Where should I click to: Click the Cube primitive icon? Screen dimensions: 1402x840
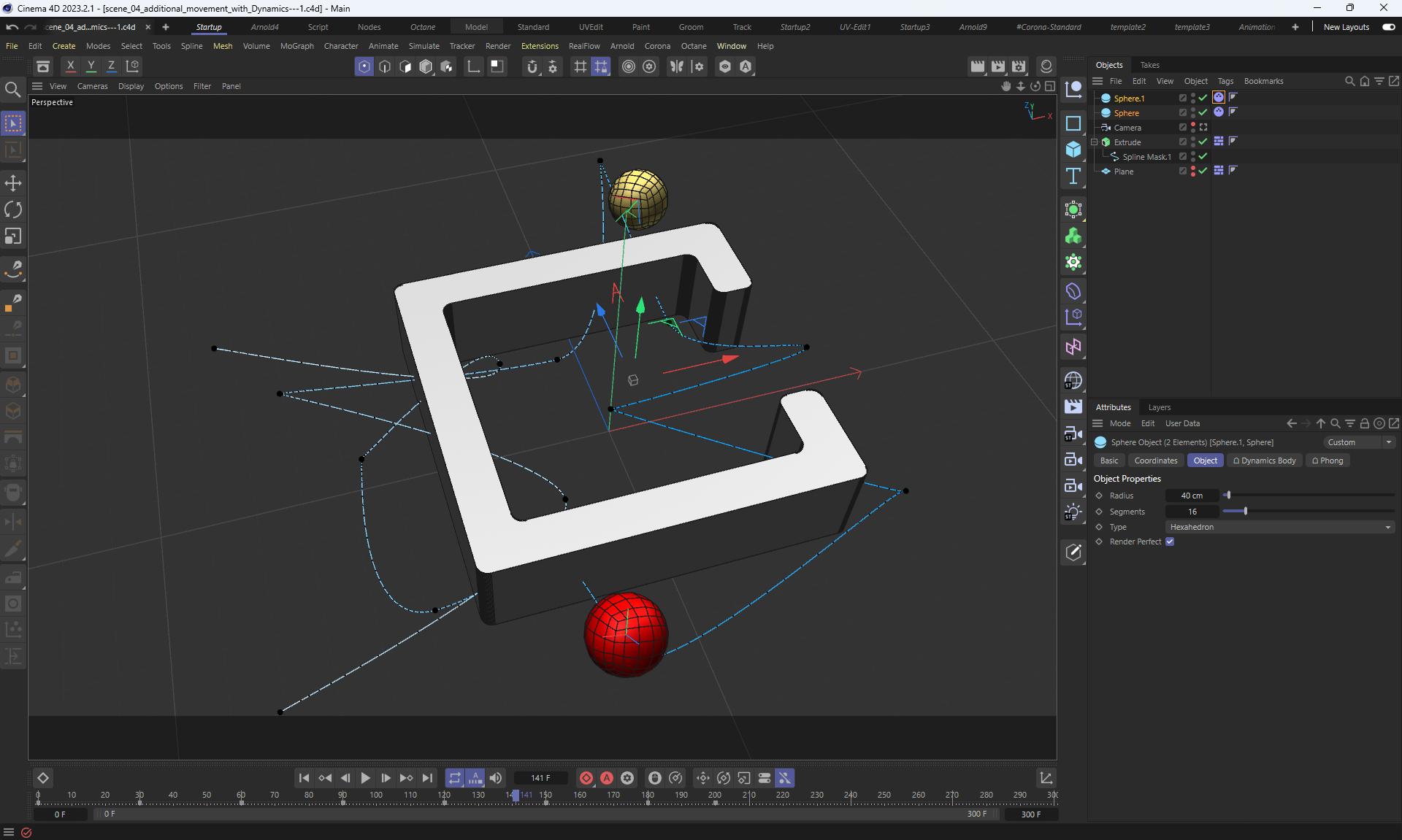(x=1073, y=150)
